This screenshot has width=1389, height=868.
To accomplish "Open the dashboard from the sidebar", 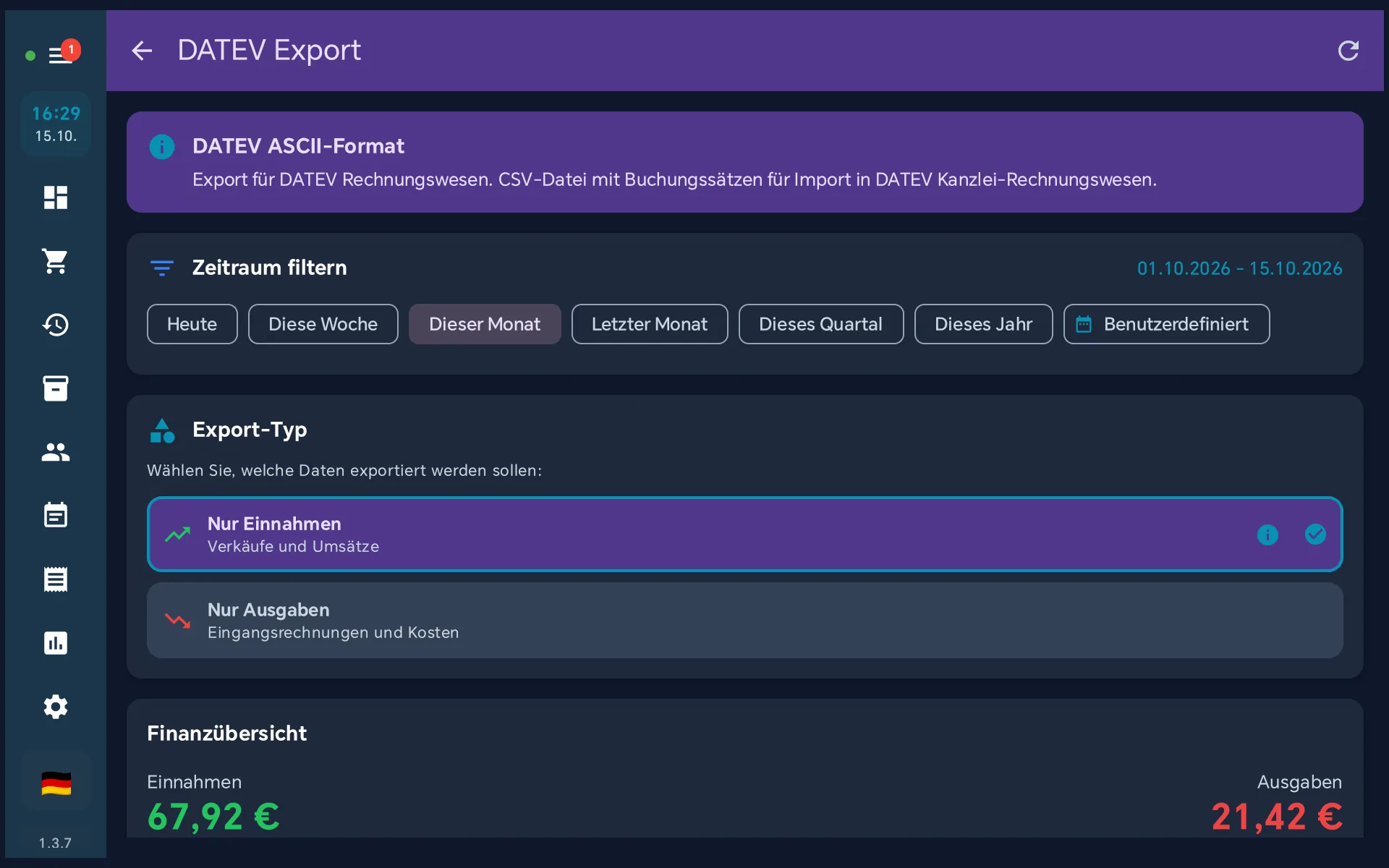I will click(56, 197).
